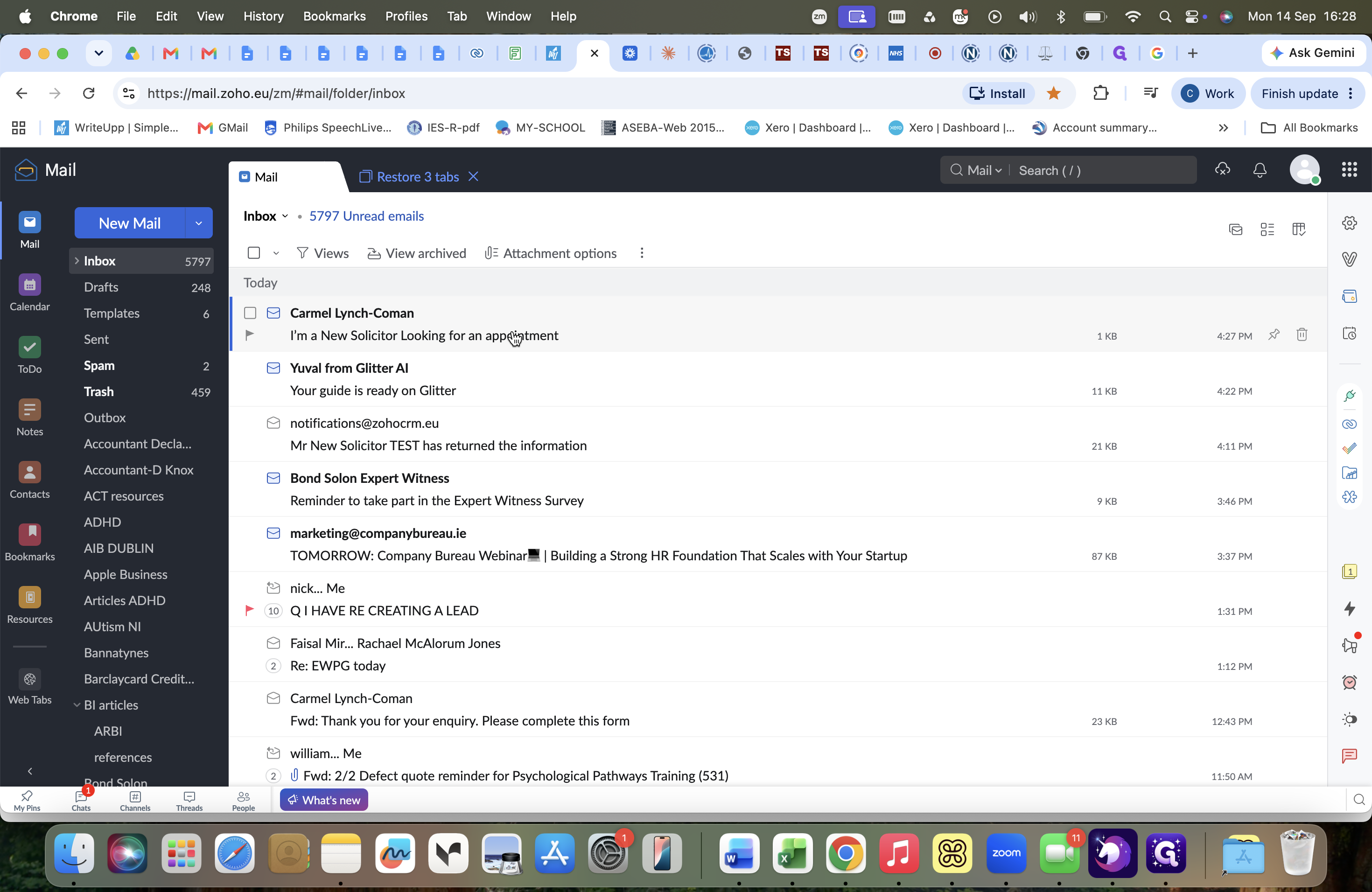Open Threads in the bottom bar
The image size is (1372, 892).
(x=189, y=801)
